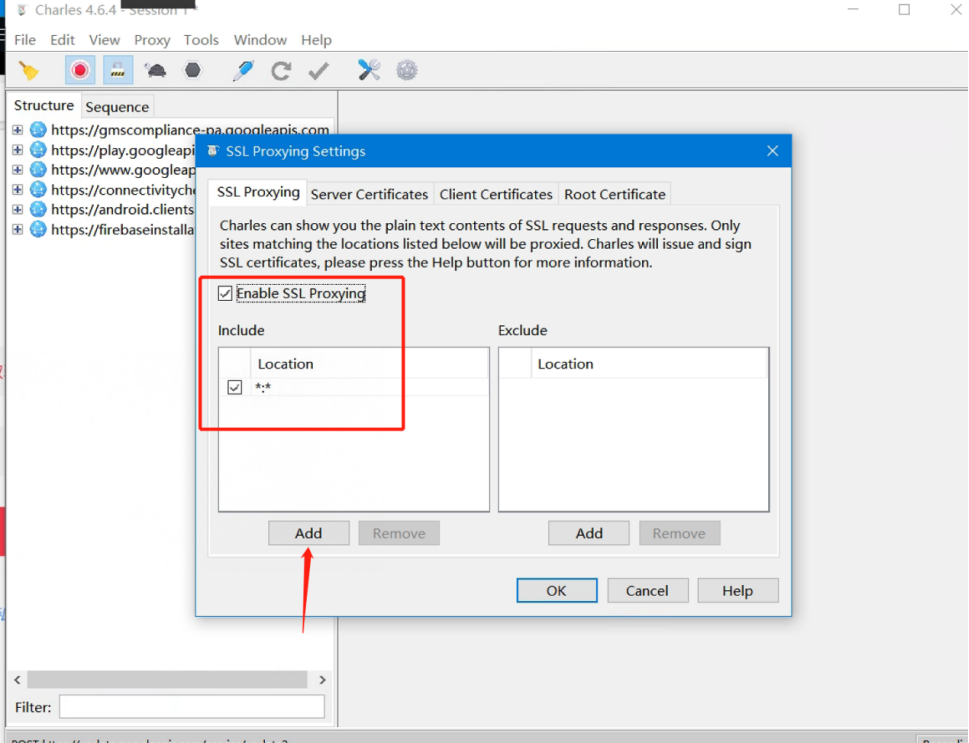The width and height of the screenshot is (969, 743).
Task: Expand the https://www.googleap tree node
Action: click(17, 169)
